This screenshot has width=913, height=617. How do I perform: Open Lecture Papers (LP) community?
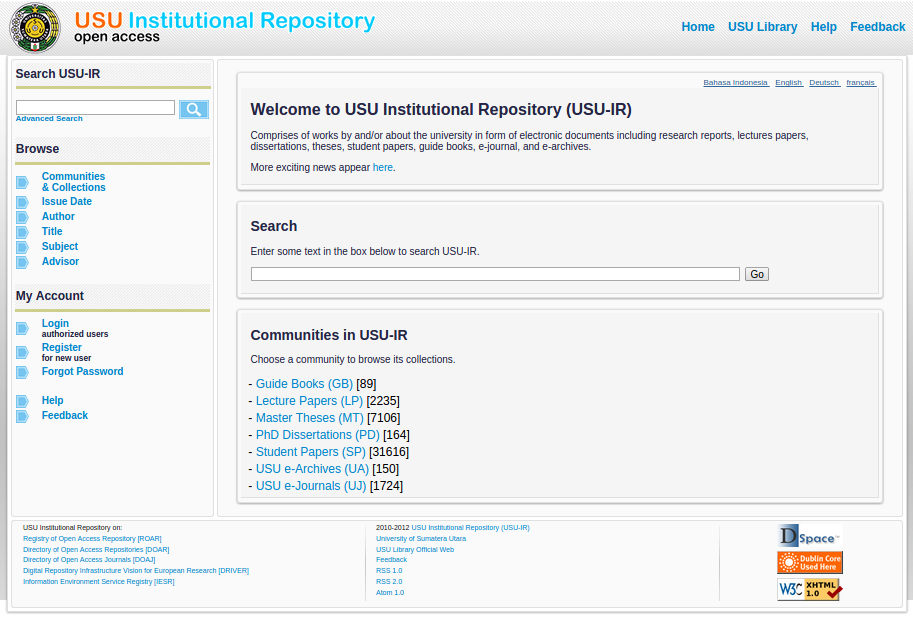click(x=309, y=401)
